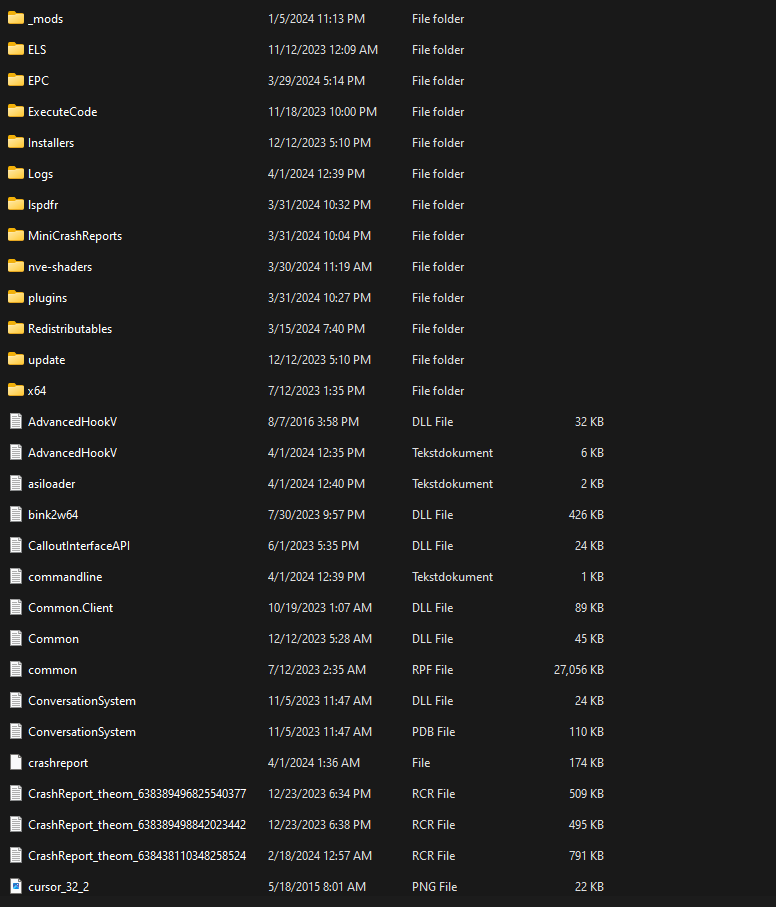Click date 4/1/2024 1:36 AM
The height and width of the screenshot is (907, 776).
click(x=314, y=763)
